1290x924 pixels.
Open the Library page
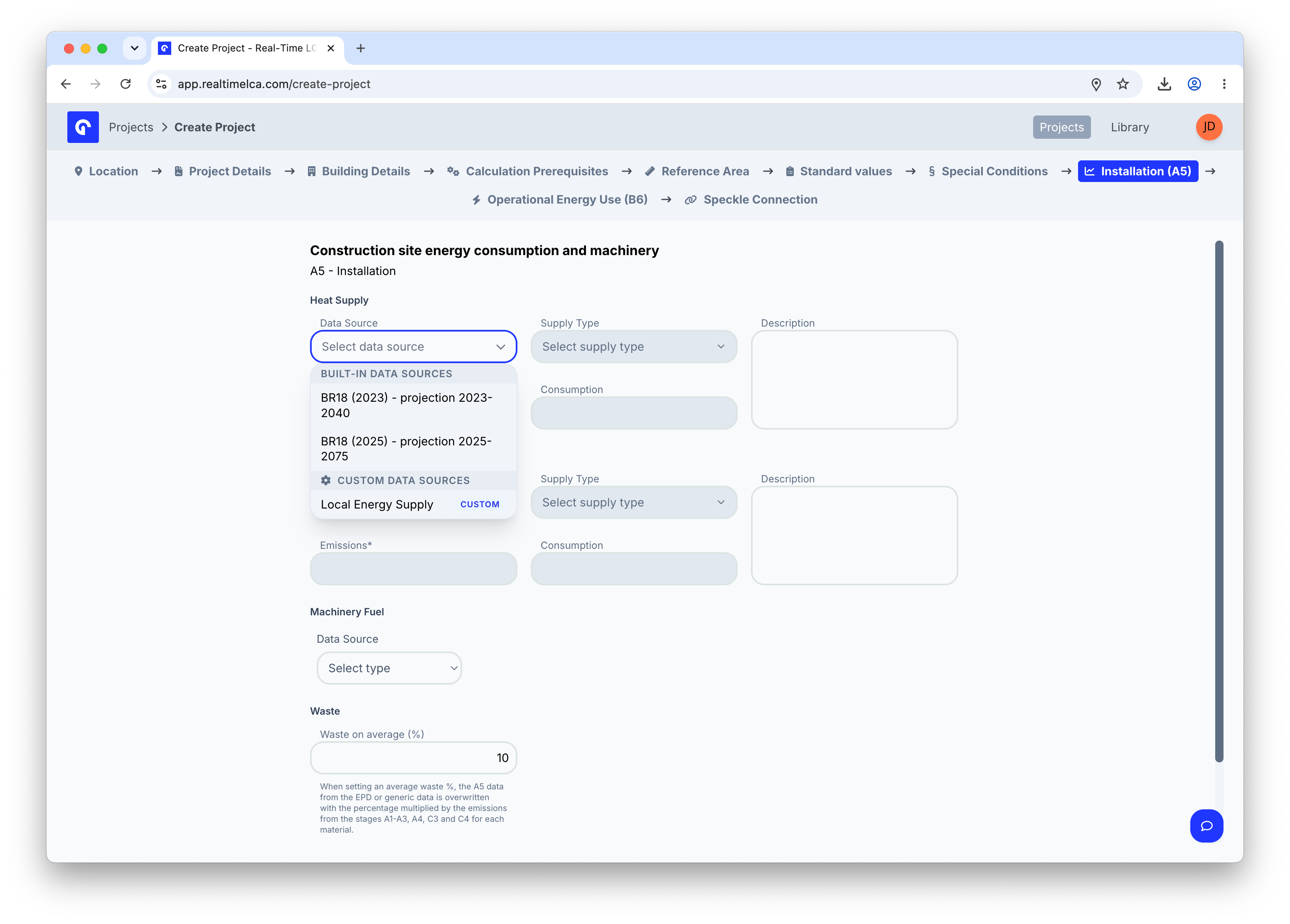click(x=1130, y=128)
